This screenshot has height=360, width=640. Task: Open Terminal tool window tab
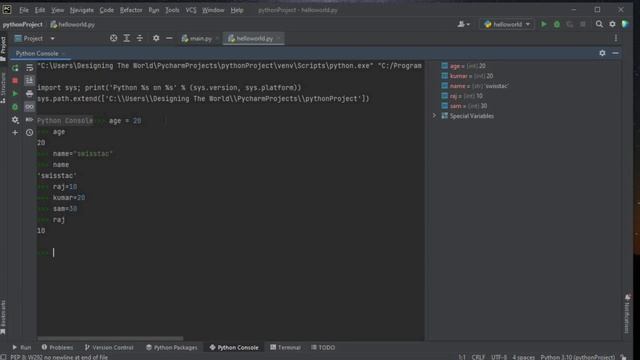pos(285,347)
